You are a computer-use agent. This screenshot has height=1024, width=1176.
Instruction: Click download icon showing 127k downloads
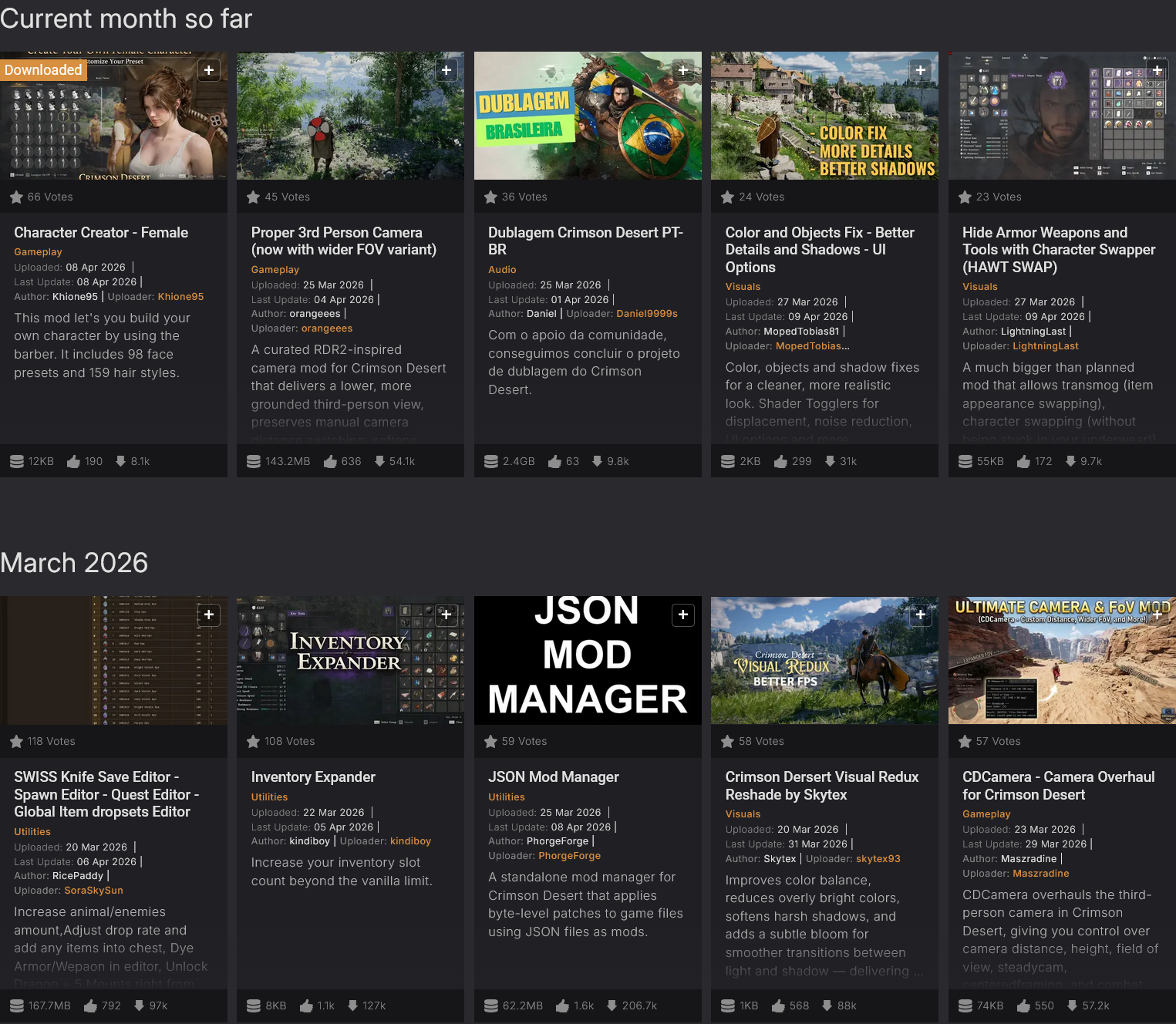click(x=352, y=1005)
